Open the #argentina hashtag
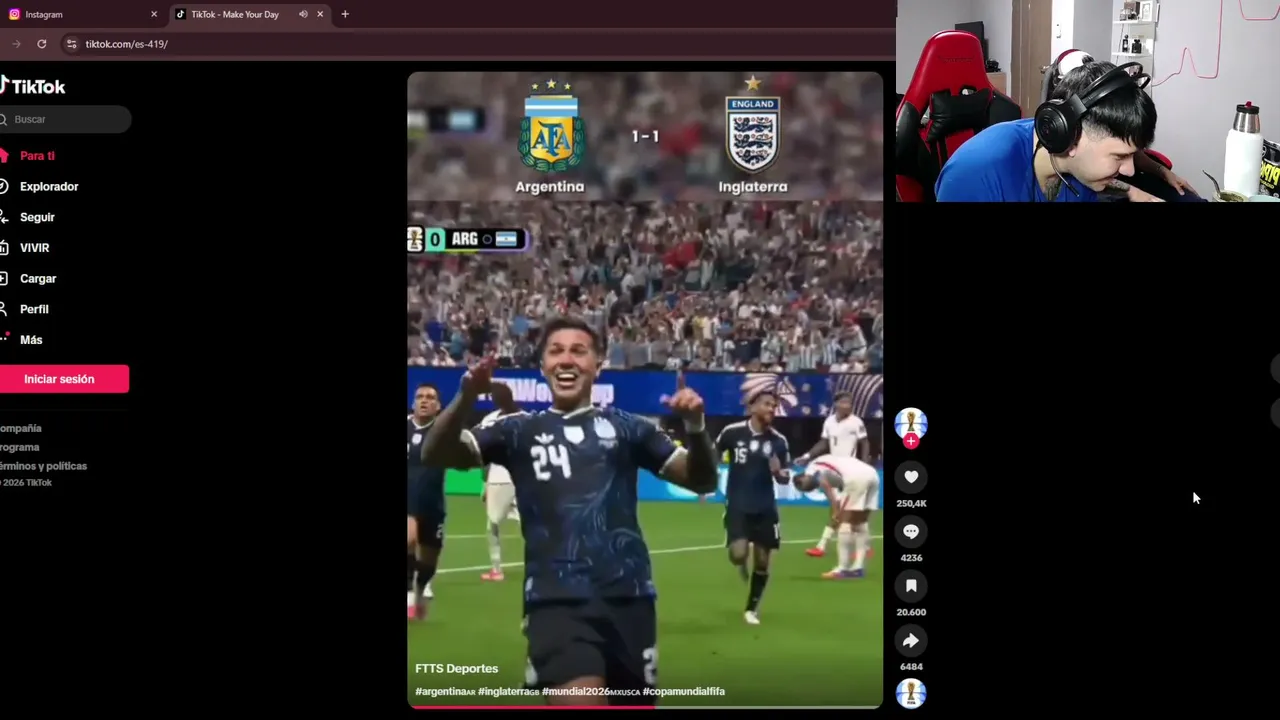Viewport: 1280px width, 720px height. click(x=444, y=691)
